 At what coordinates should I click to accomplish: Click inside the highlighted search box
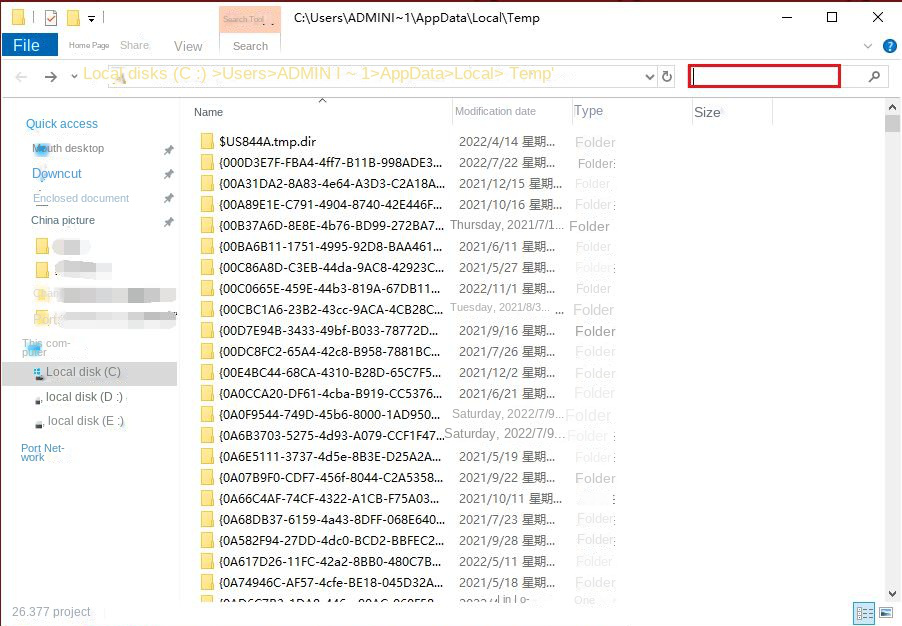763,76
